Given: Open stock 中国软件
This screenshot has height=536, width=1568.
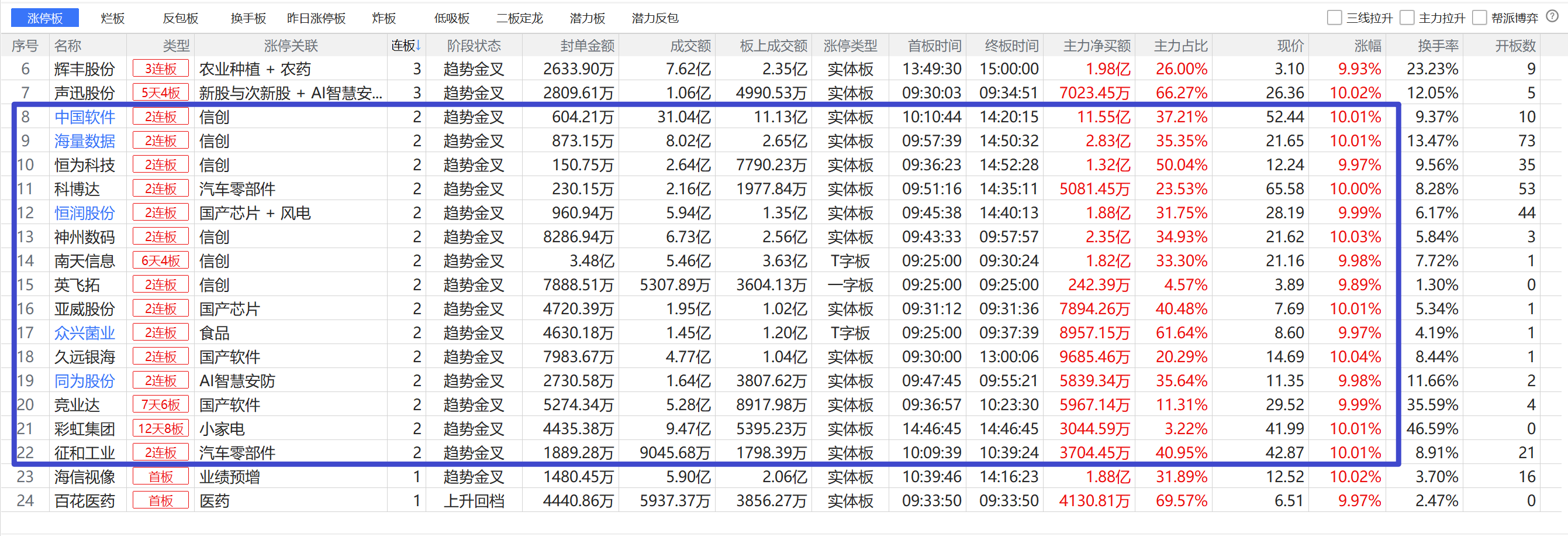Looking at the screenshot, I should click(x=85, y=117).
